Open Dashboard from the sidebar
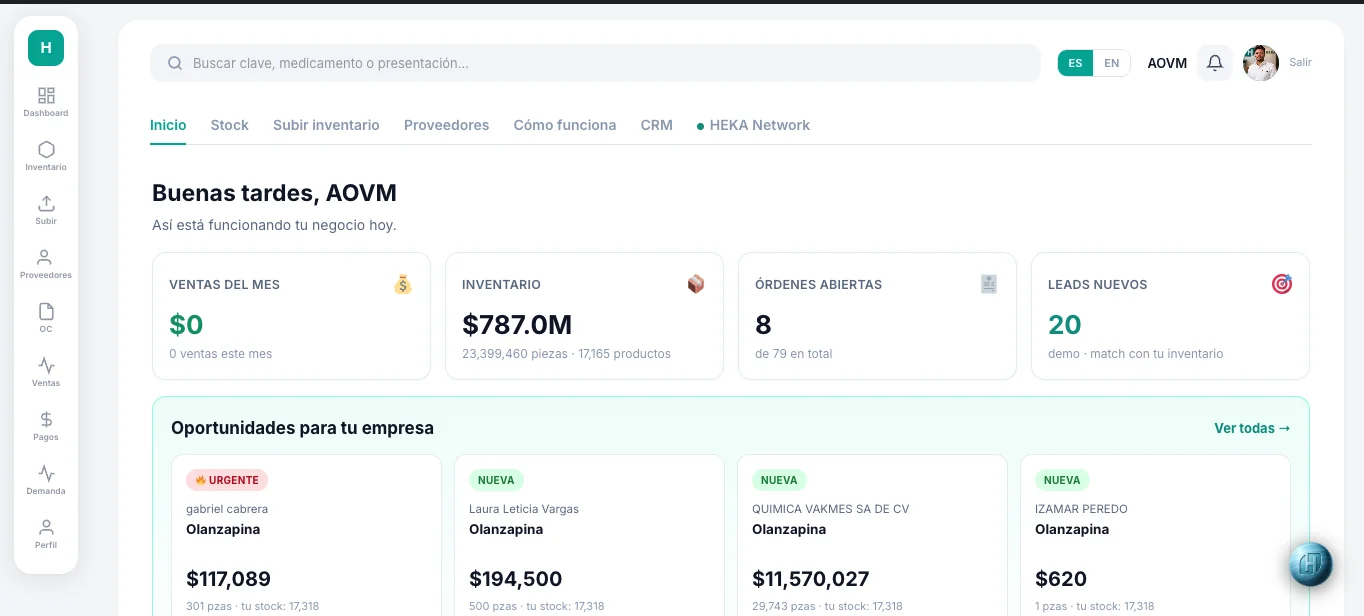The image size is (1364, 616). tap(46, 101)
